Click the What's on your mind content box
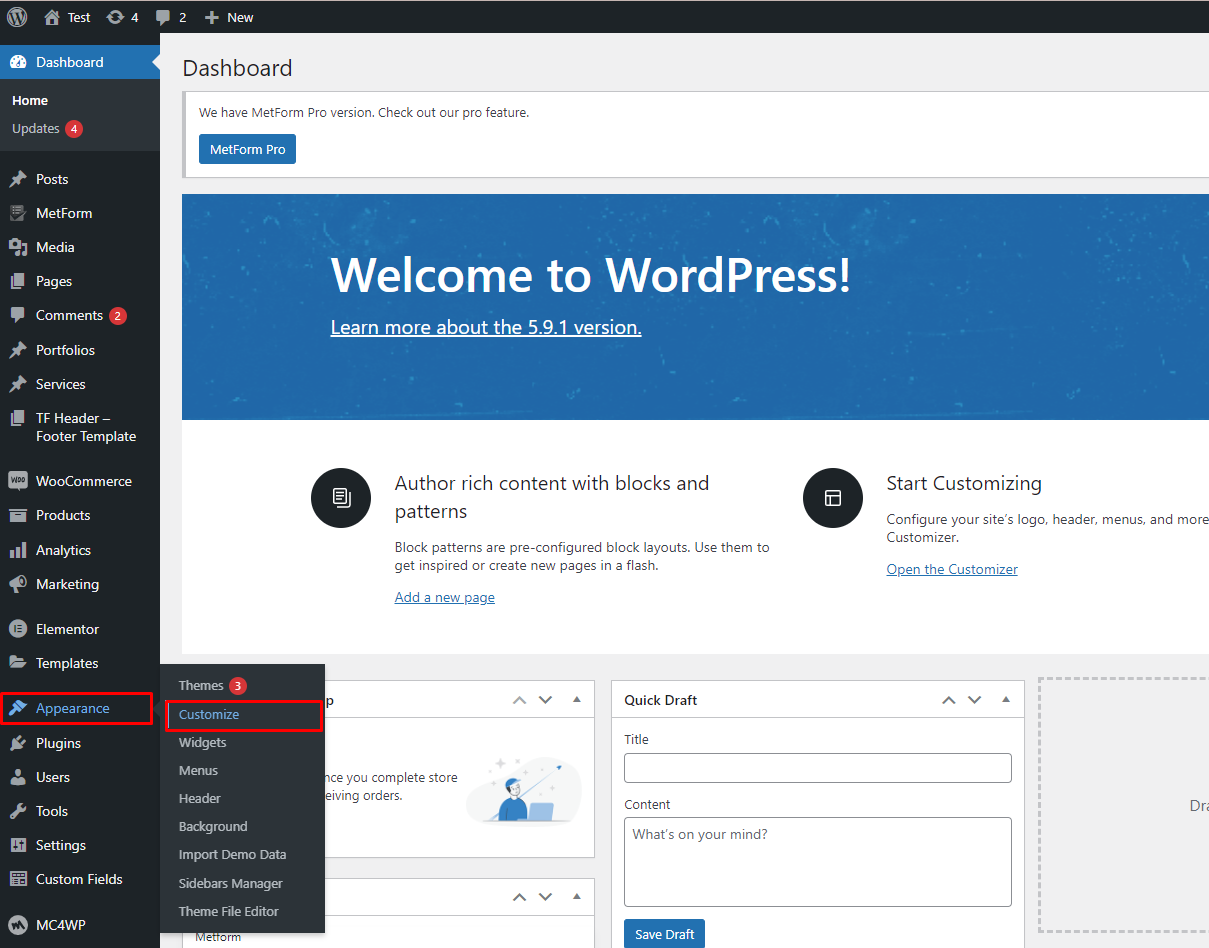This screenshot has width=1209, height=948. click(x=818, y=862)
